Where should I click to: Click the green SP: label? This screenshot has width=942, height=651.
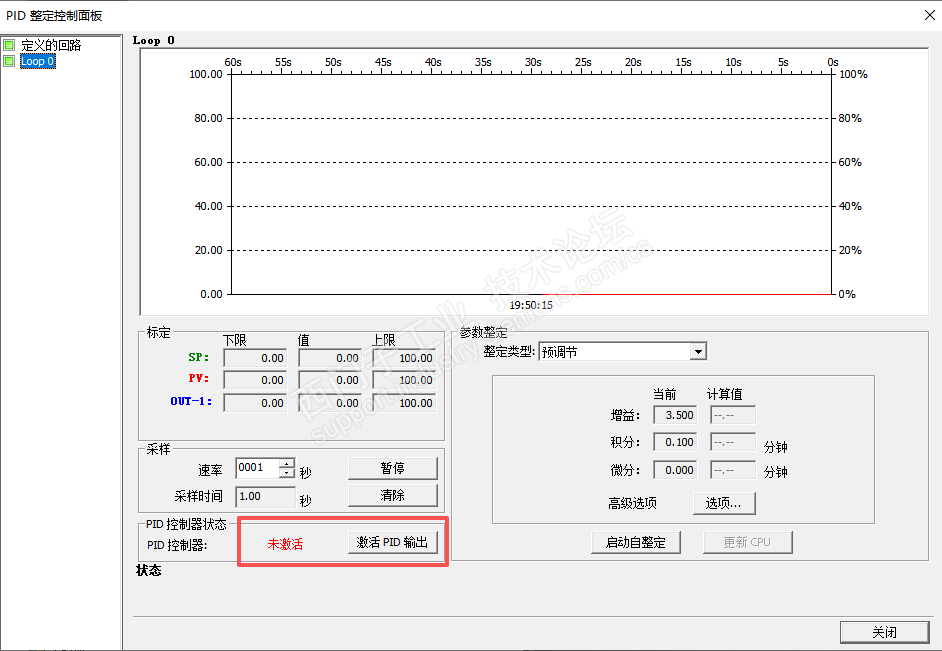(x=199, y=357)
